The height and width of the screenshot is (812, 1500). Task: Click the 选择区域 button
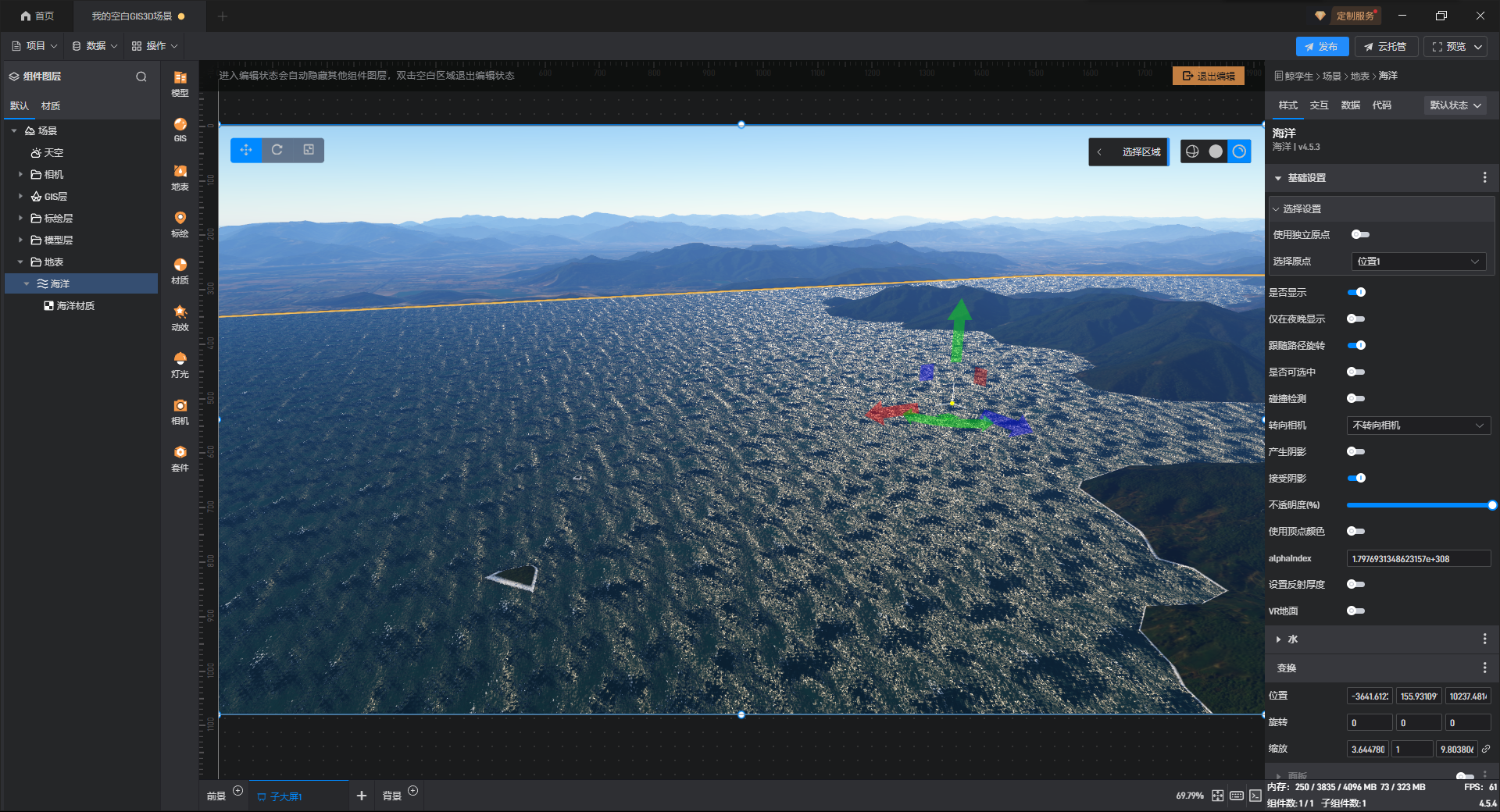tap(1141, 152)
